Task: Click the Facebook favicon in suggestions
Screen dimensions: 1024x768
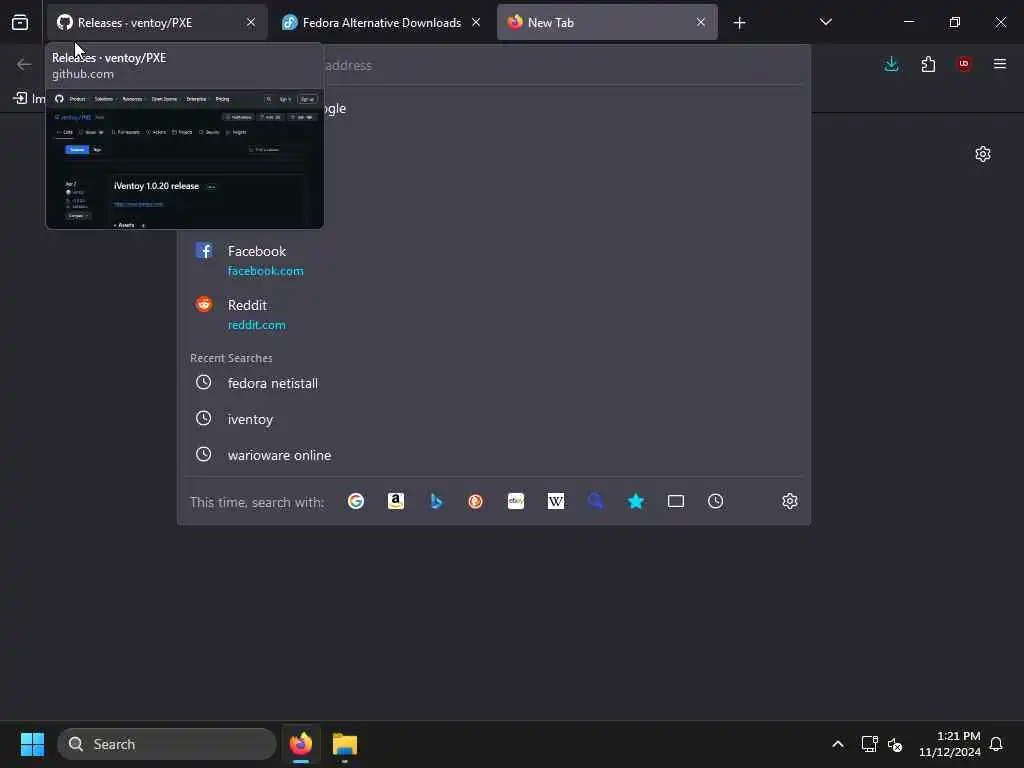Action: 204,251
